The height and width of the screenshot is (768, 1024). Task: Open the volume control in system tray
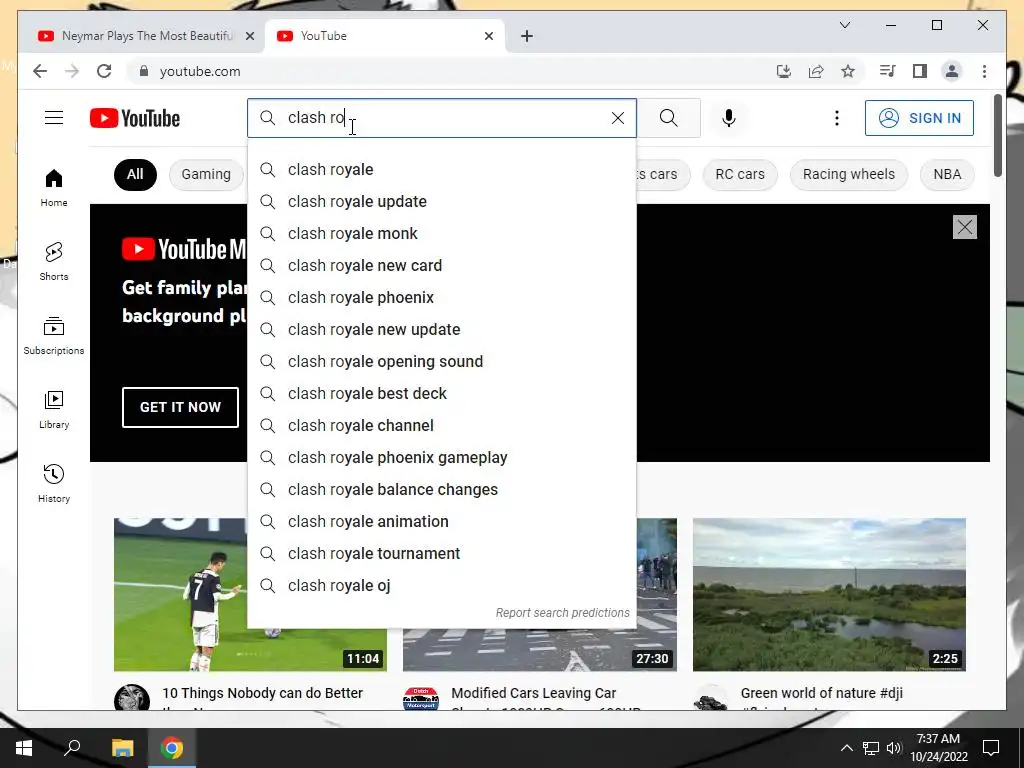point(894,748)
